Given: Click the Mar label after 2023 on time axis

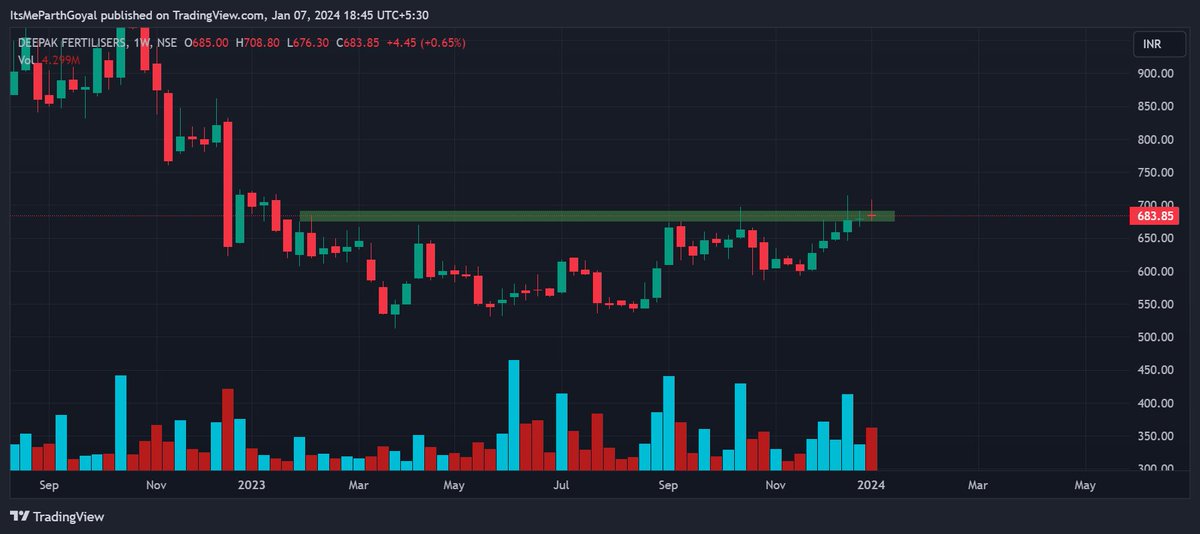Looking at the screenshot, I should [x=359, y=485].
